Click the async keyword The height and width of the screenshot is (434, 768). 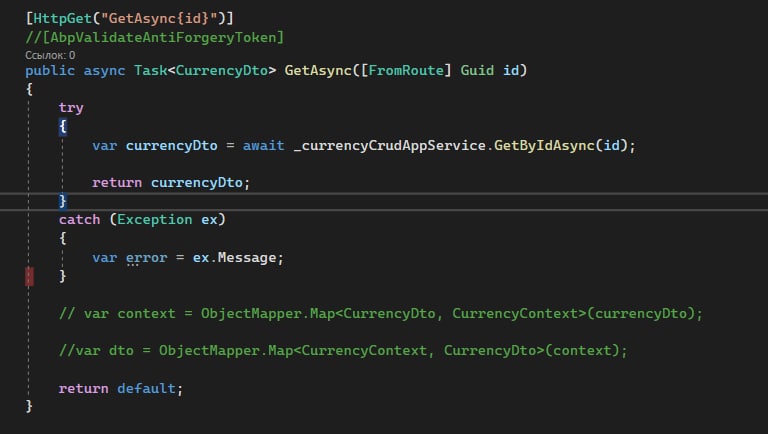(104, 71)
